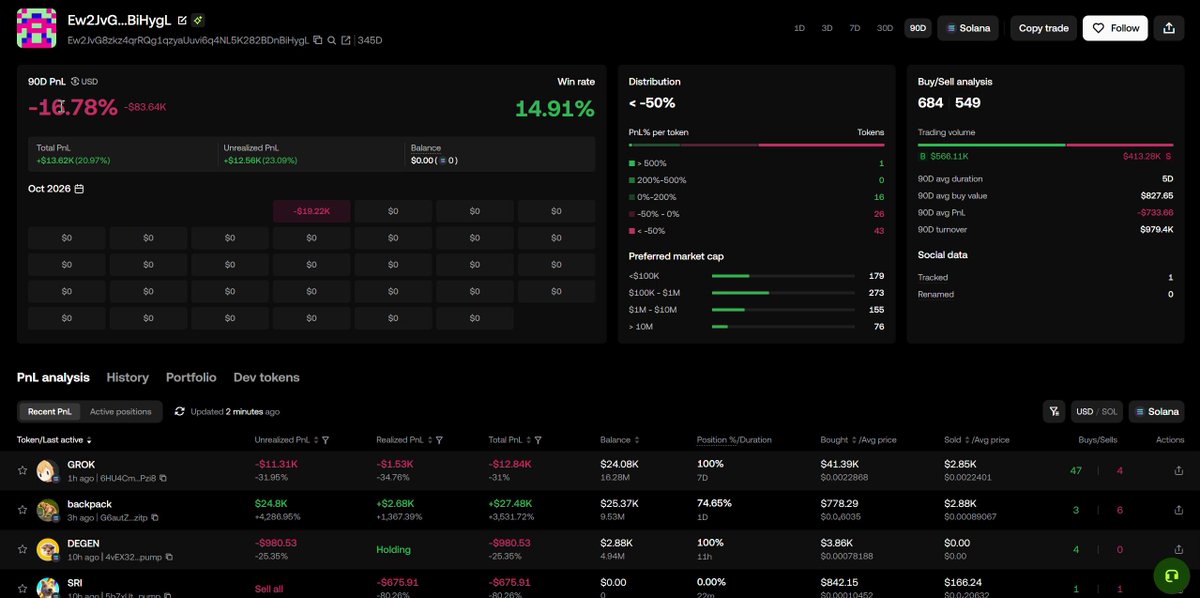Screen dimensions: 1200x598
Task: Filter the Realized PnL column
Action: 439,440
